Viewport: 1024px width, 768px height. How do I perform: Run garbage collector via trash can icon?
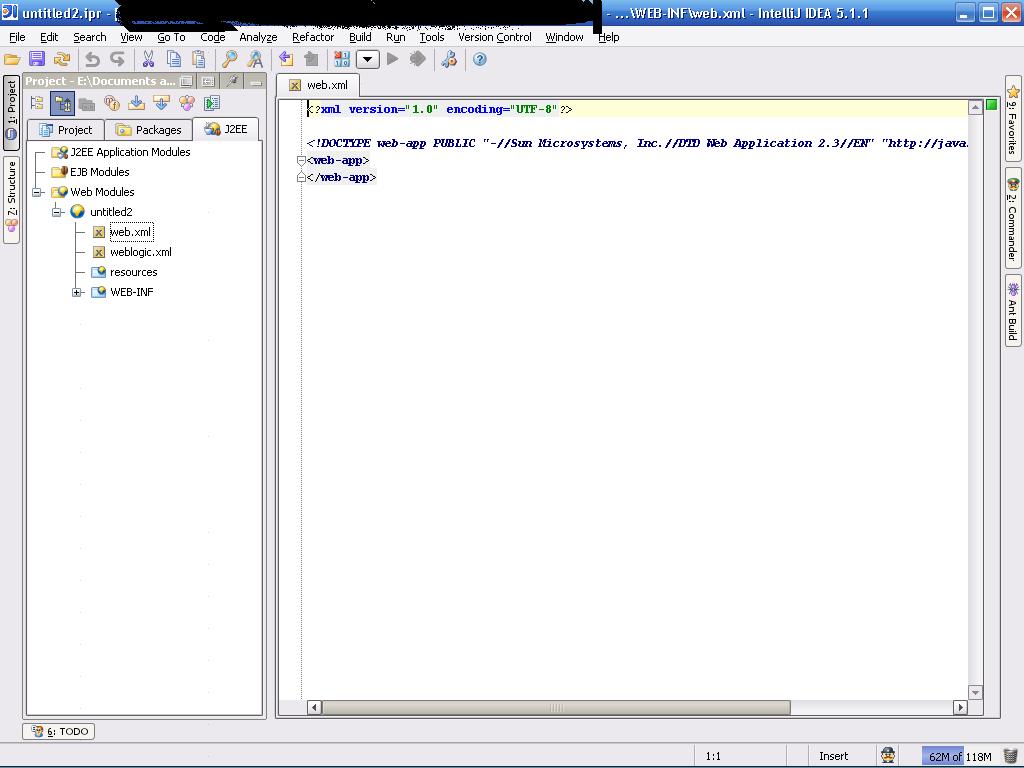[1010, 756]
